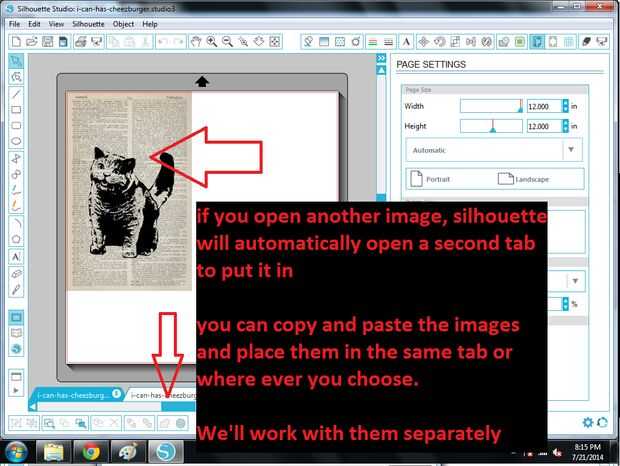Open the Rotate window icon
This screenshot has width=620, height=466.
coord(439,42)
